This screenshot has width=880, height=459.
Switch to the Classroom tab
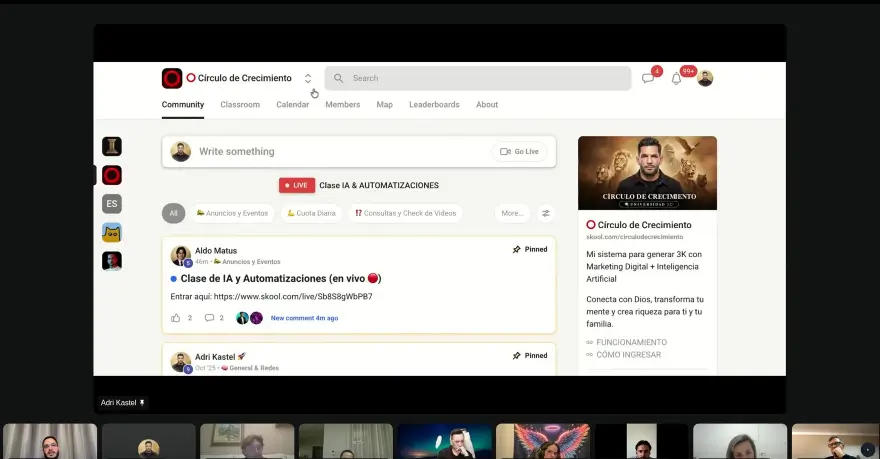(240, 105)
